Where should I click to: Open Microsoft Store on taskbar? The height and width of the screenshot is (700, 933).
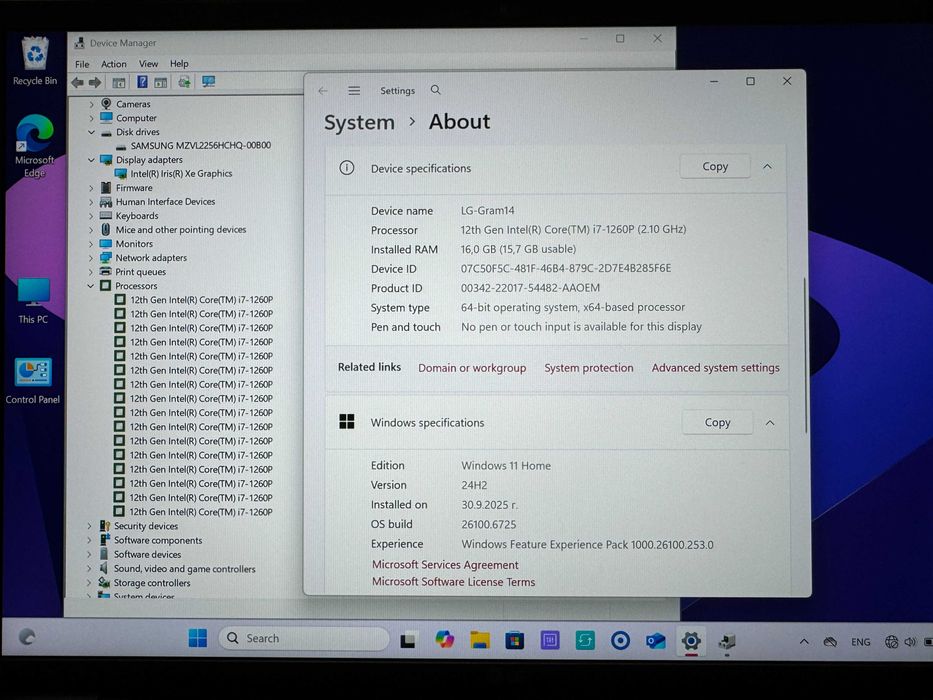tap(515, 640)
